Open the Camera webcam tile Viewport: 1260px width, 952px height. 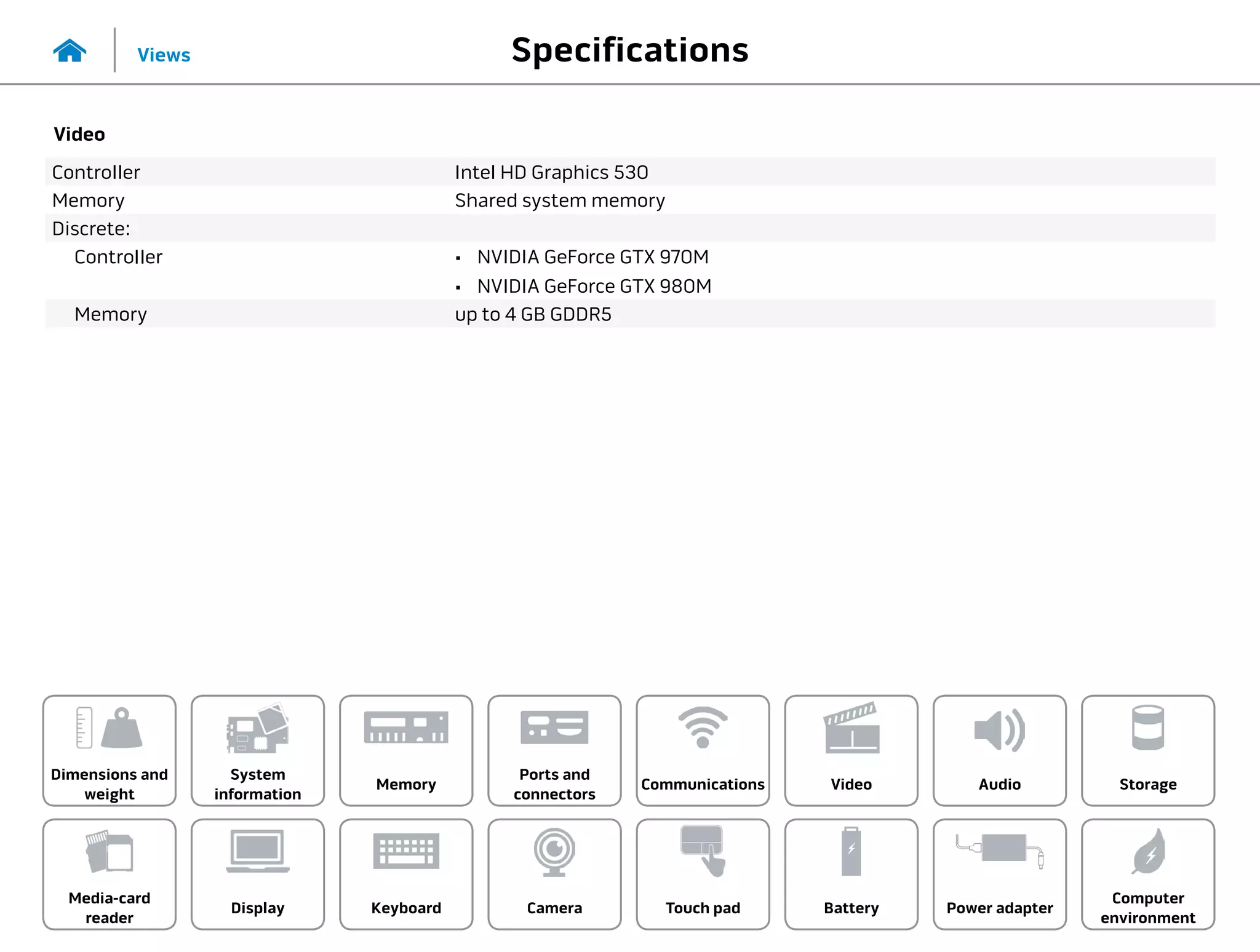click(x=554, y=874)
